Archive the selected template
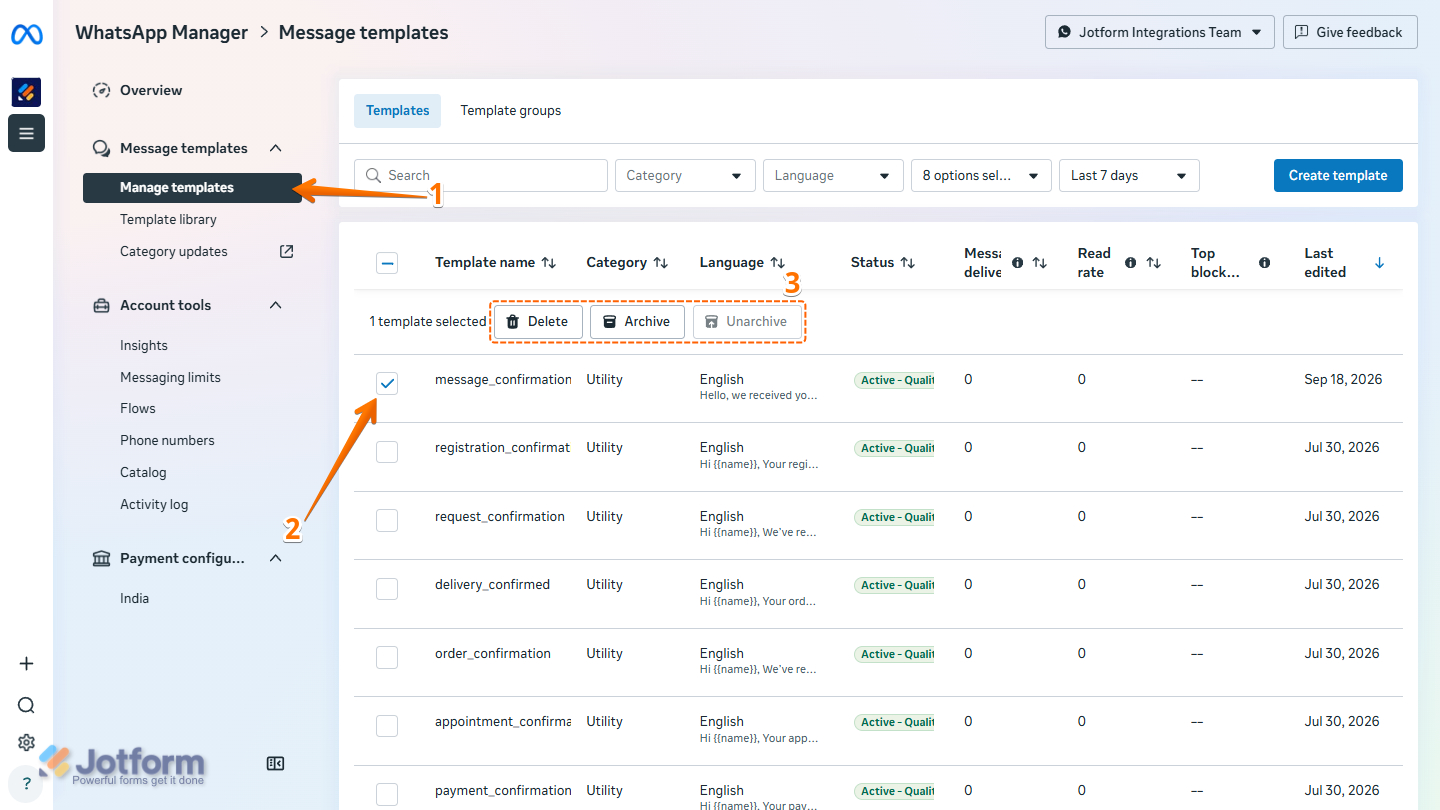 point(637,322)
